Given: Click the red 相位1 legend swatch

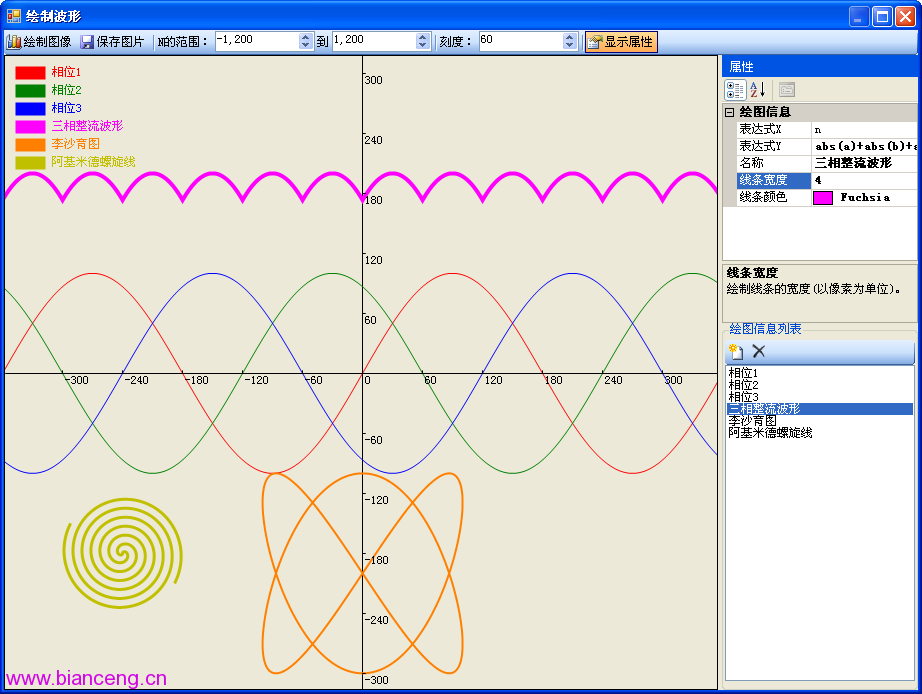Looking at the screenshot, I should coord(30,73).
